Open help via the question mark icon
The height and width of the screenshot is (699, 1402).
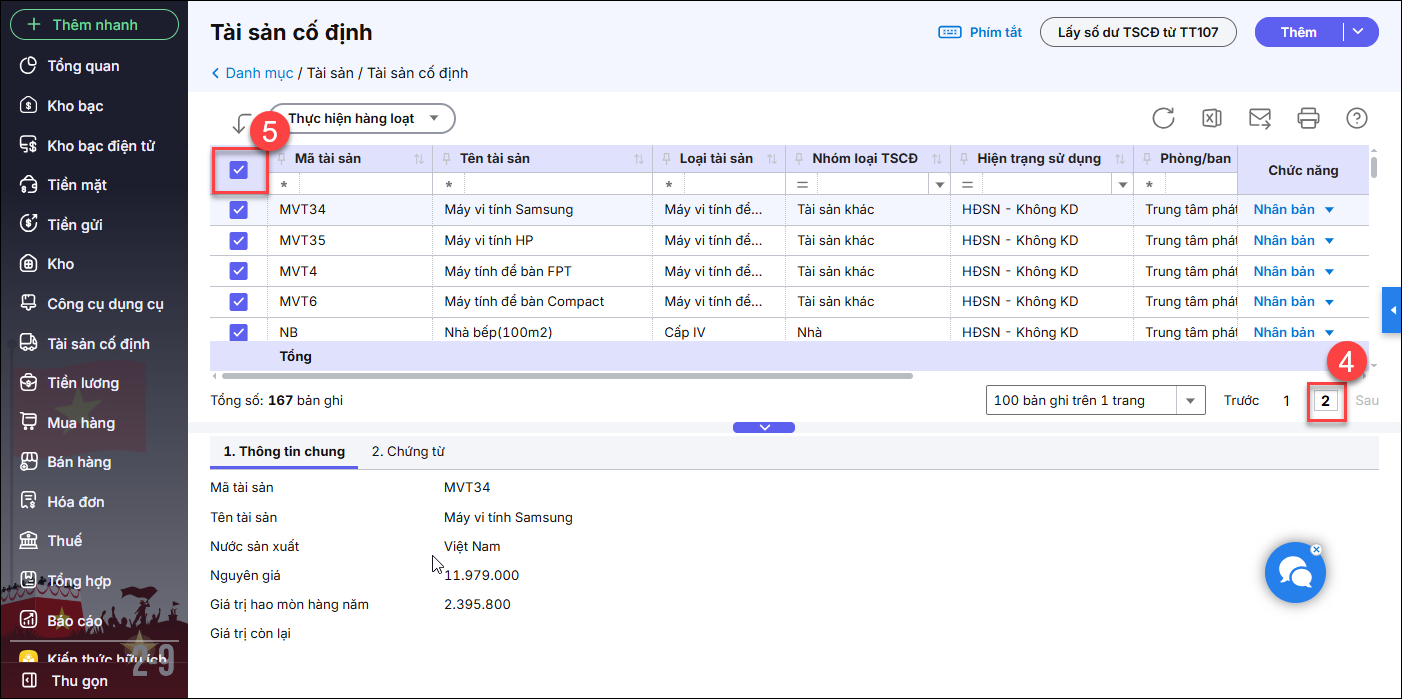1356,118
